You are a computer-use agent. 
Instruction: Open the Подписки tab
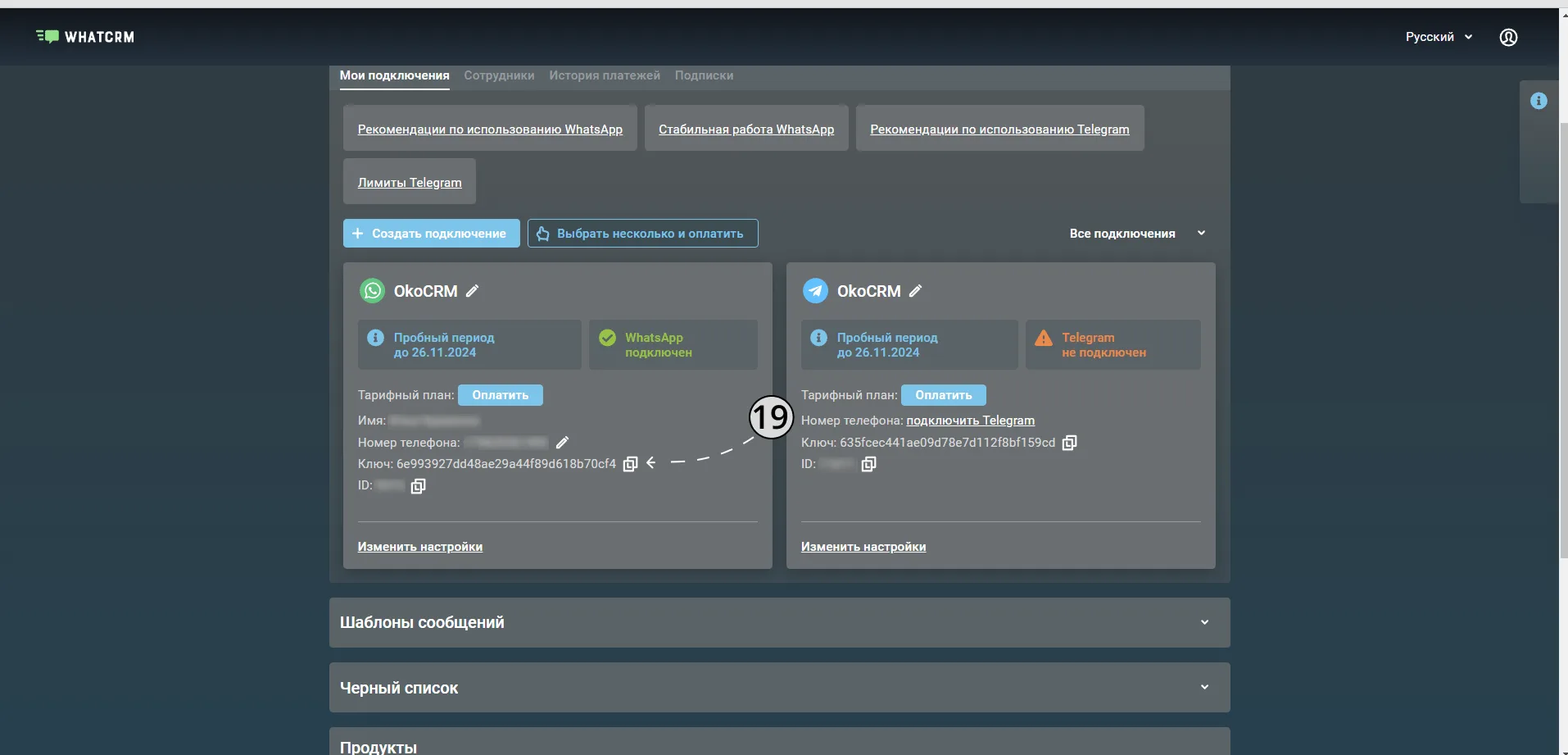[x=704, y=75]
